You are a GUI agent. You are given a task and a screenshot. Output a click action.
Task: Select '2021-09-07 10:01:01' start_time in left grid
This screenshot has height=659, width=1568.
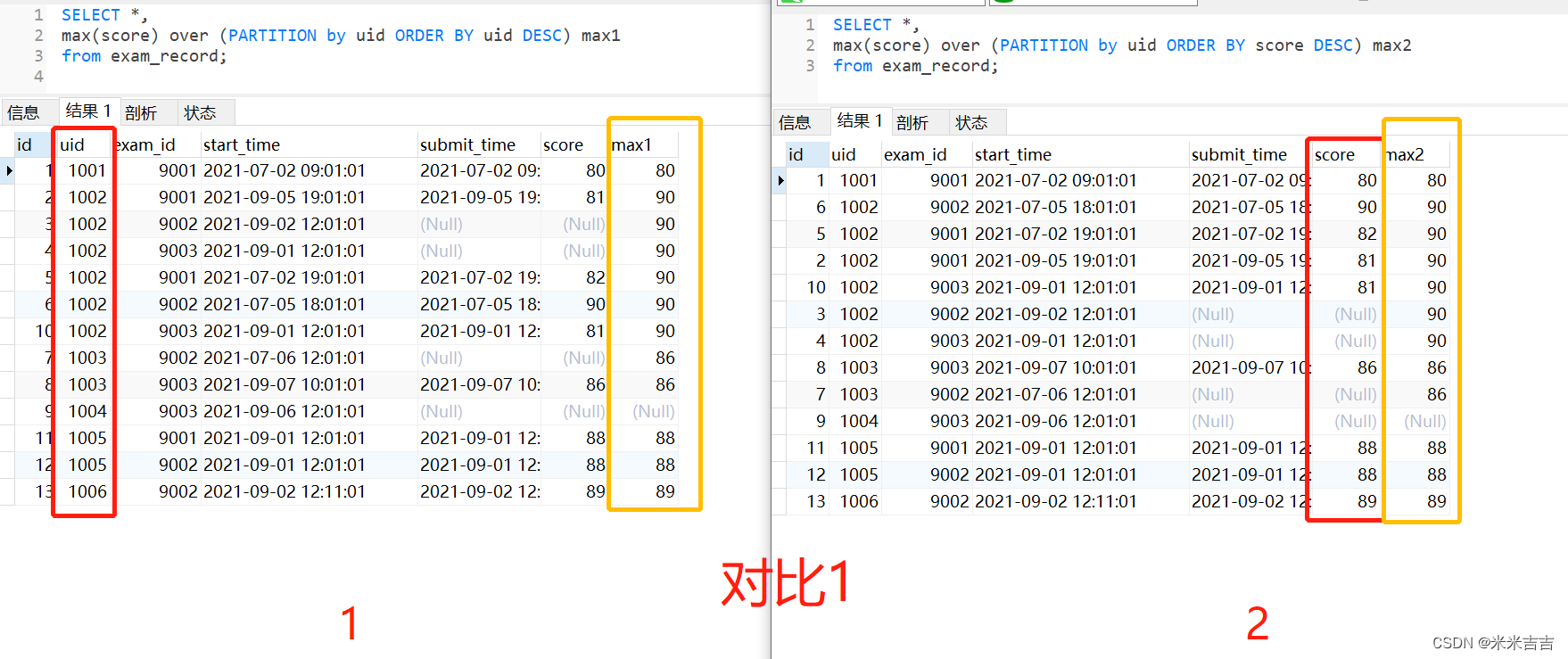(309, 384)
